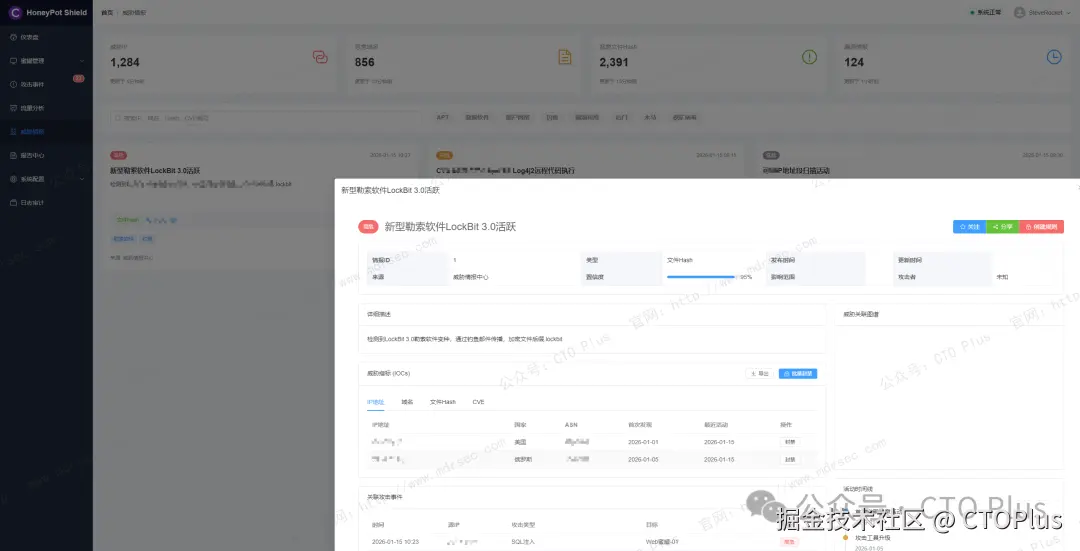Click the 2026-01-01 first-seen cell
This screenshot has width=1080, height=551.
coord(643,442)
